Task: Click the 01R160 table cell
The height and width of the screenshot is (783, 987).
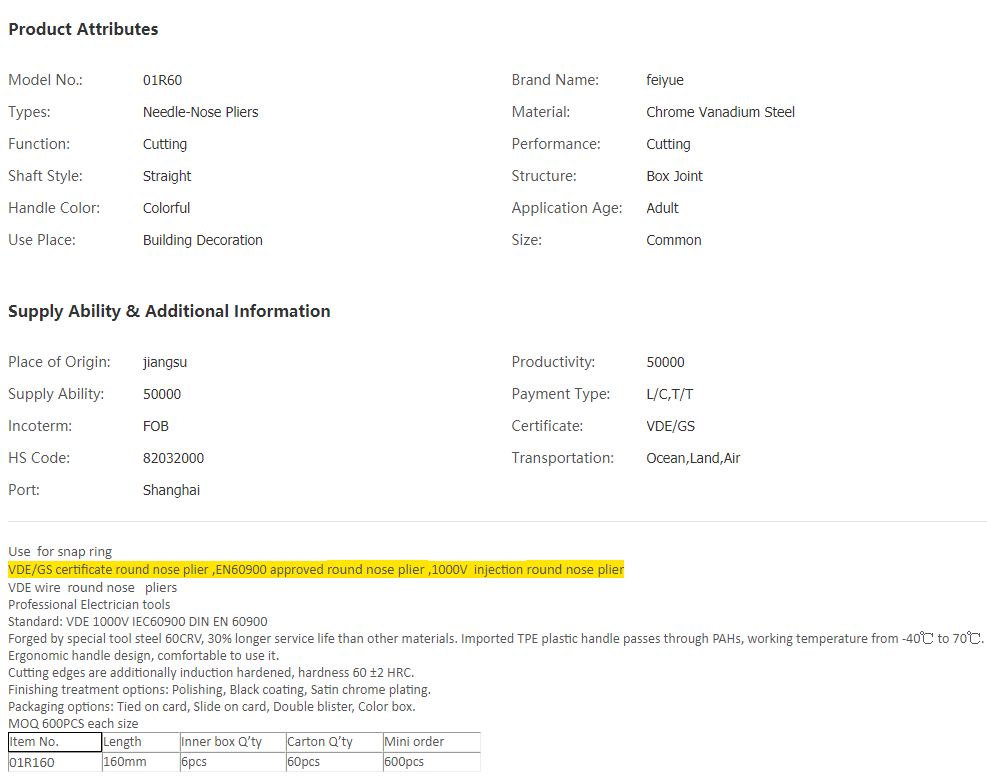Action: point(54,762)
